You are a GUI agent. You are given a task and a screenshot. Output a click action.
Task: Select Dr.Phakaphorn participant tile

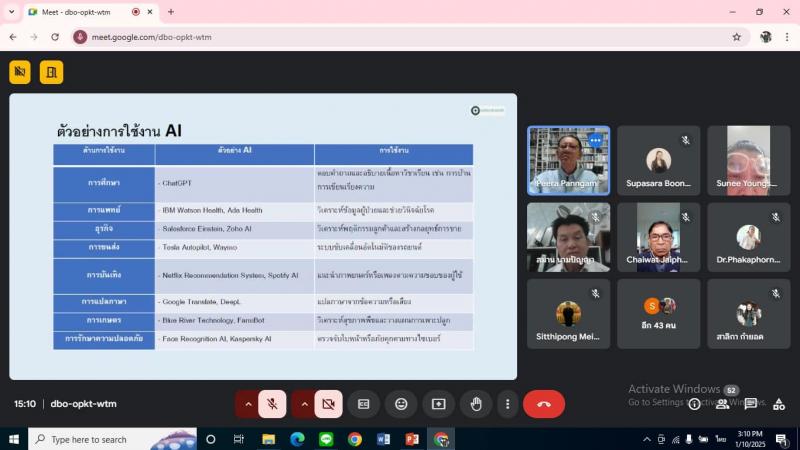coord(748,237)
